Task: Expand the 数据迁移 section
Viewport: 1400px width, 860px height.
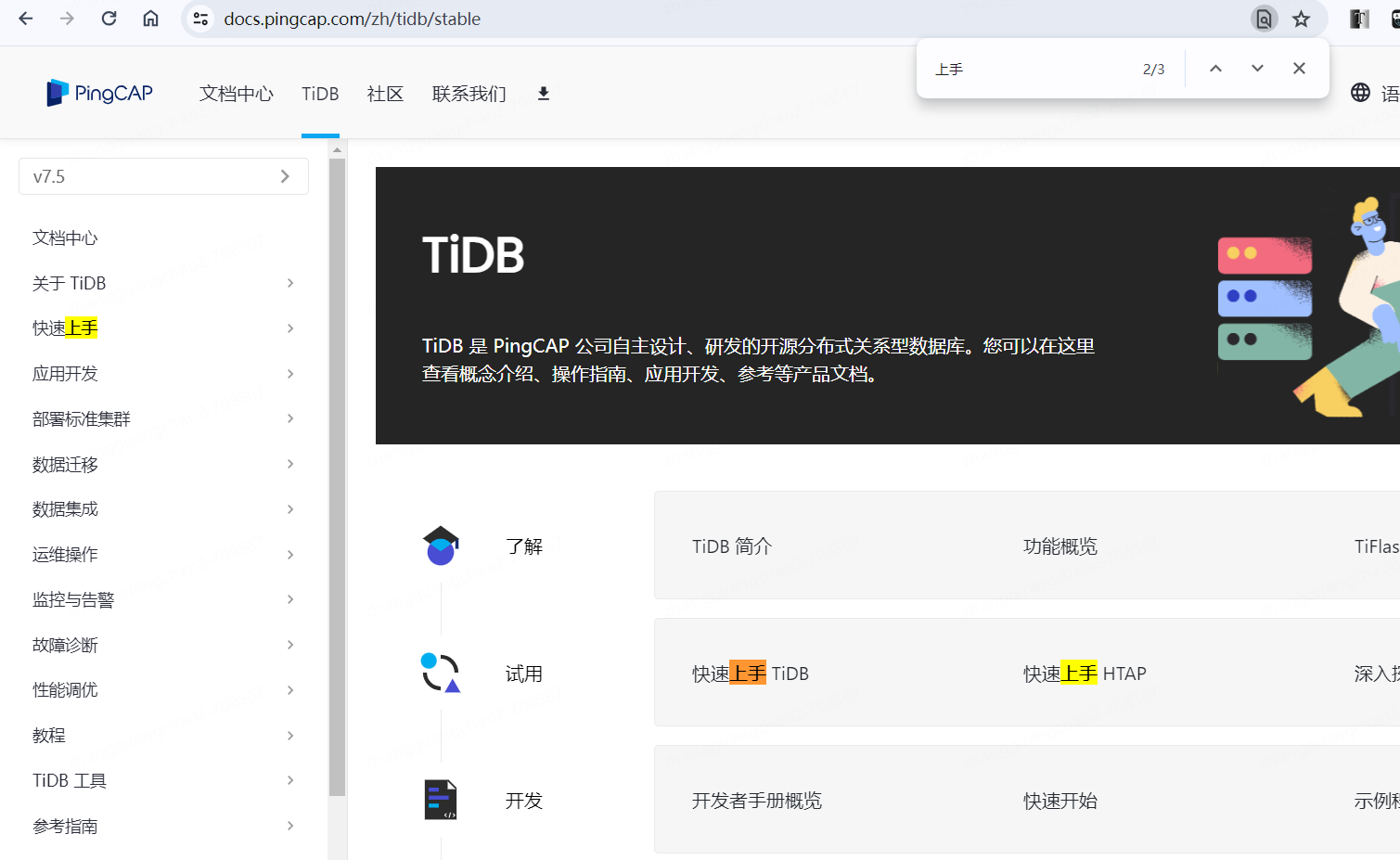Action: tap(290, 464)
